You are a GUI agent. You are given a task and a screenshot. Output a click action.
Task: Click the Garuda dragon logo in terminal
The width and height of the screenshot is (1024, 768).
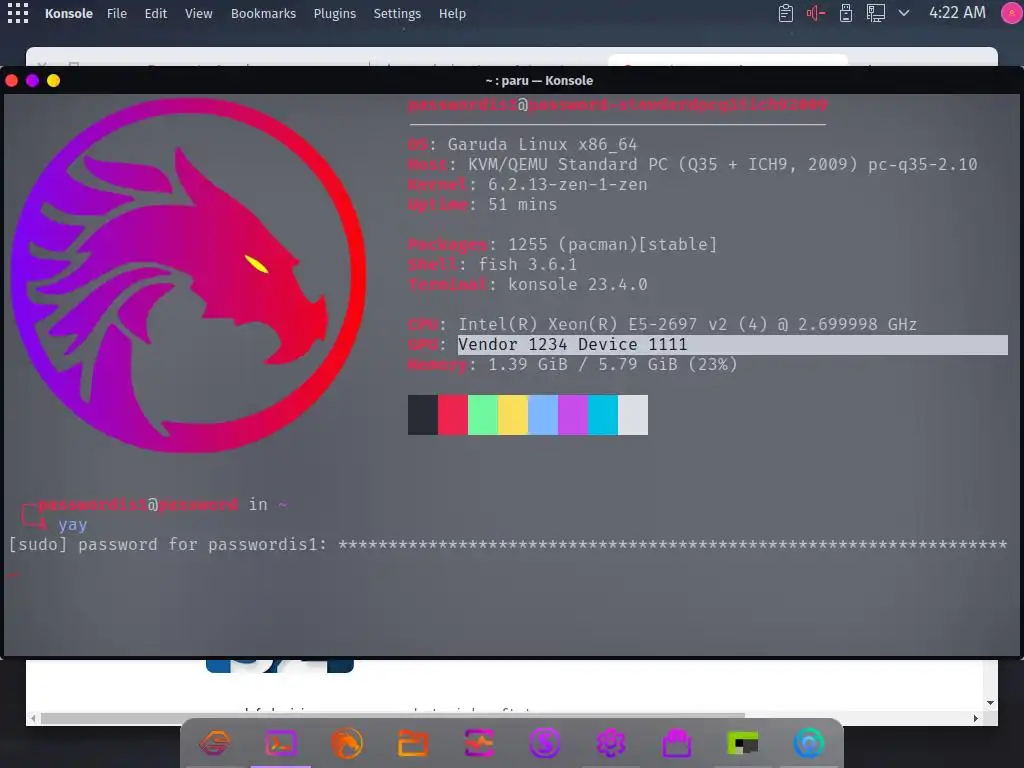click(x=188, y=275)
